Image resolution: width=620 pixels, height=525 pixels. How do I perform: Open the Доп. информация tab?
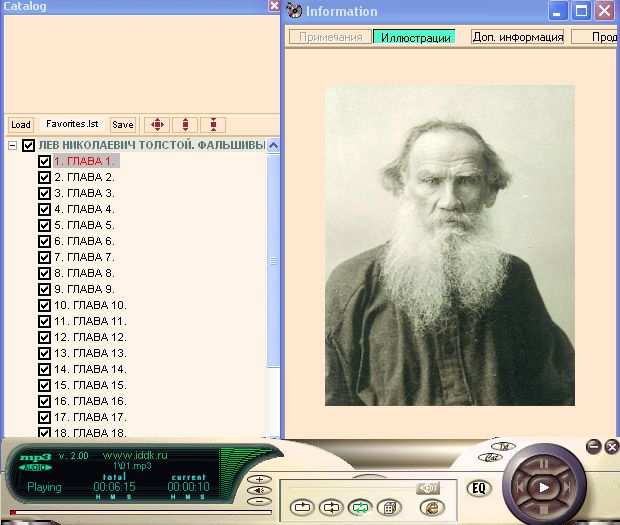click(517, 37)
